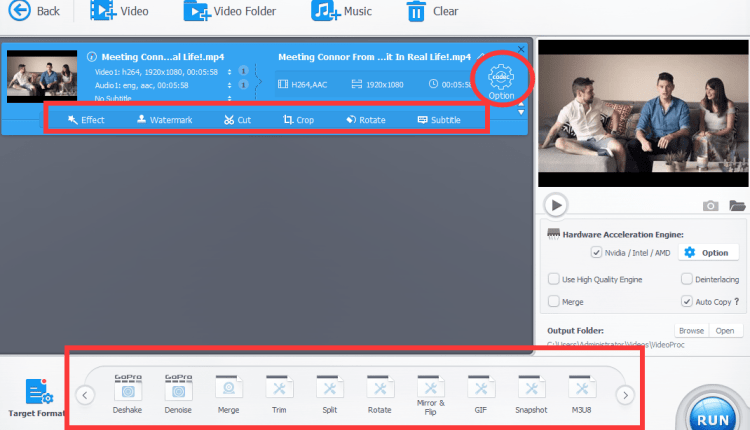The image size is (750, 430).
Task: Toggle the Nvidia / Intel / AMD checkbox
Action: tap(597, 253)
